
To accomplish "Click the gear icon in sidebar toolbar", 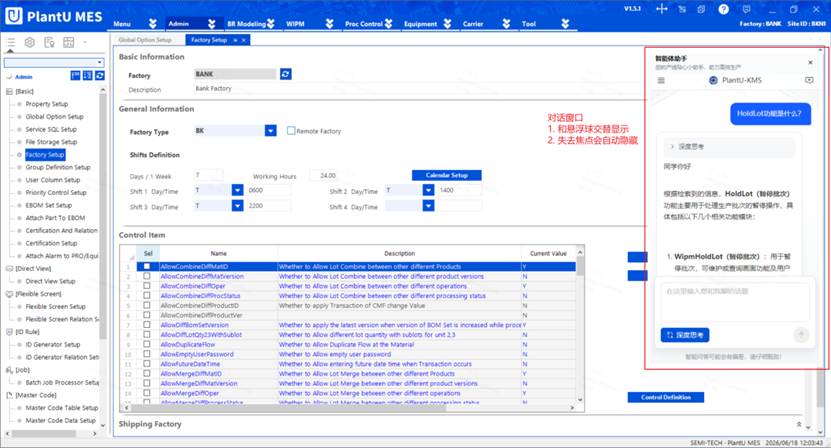I will click(30, 42).
